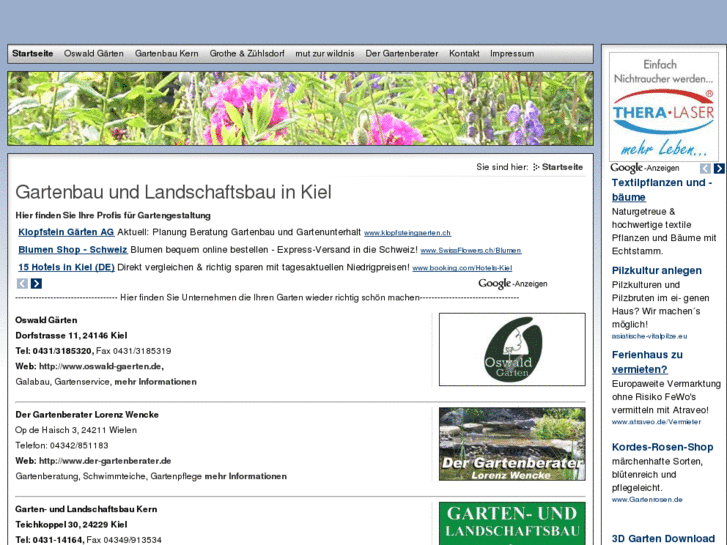The image size is (727, 545).
Task: Open mut zur wildnis page
Action: tap(325, 54)
